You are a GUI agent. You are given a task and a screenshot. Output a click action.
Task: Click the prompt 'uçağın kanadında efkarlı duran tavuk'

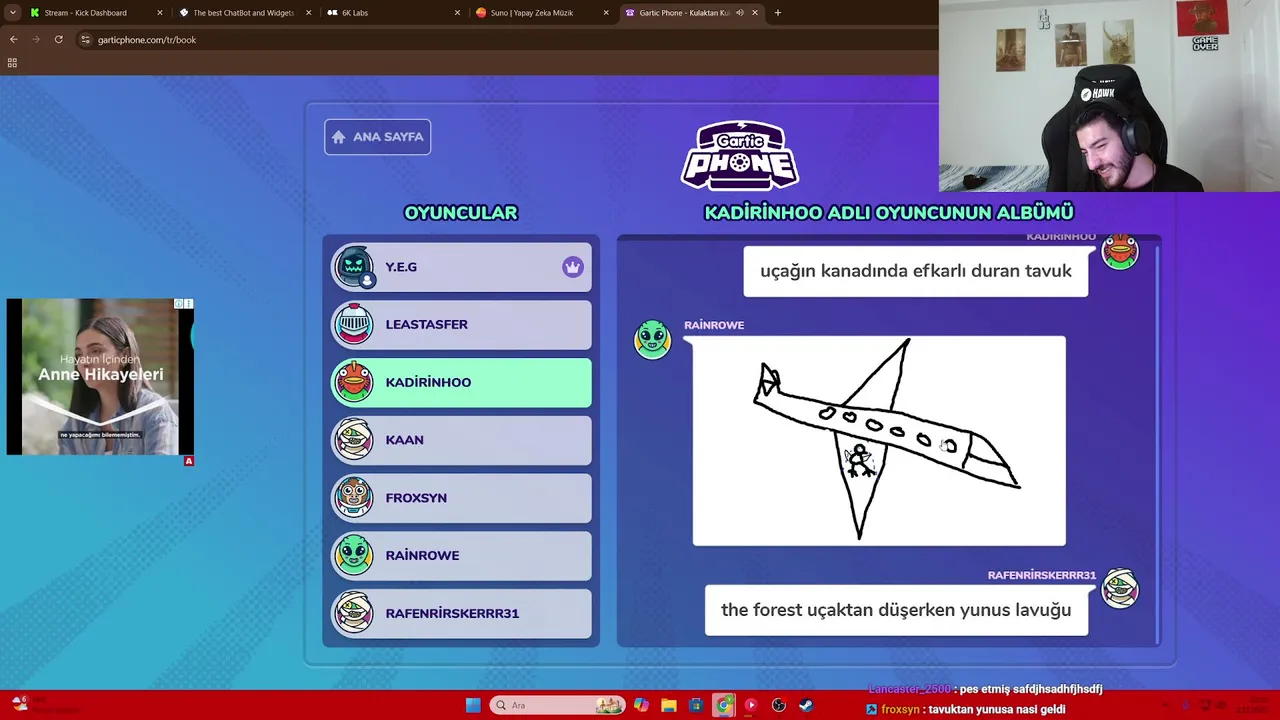pyautogui.click(x=915, y=271)
